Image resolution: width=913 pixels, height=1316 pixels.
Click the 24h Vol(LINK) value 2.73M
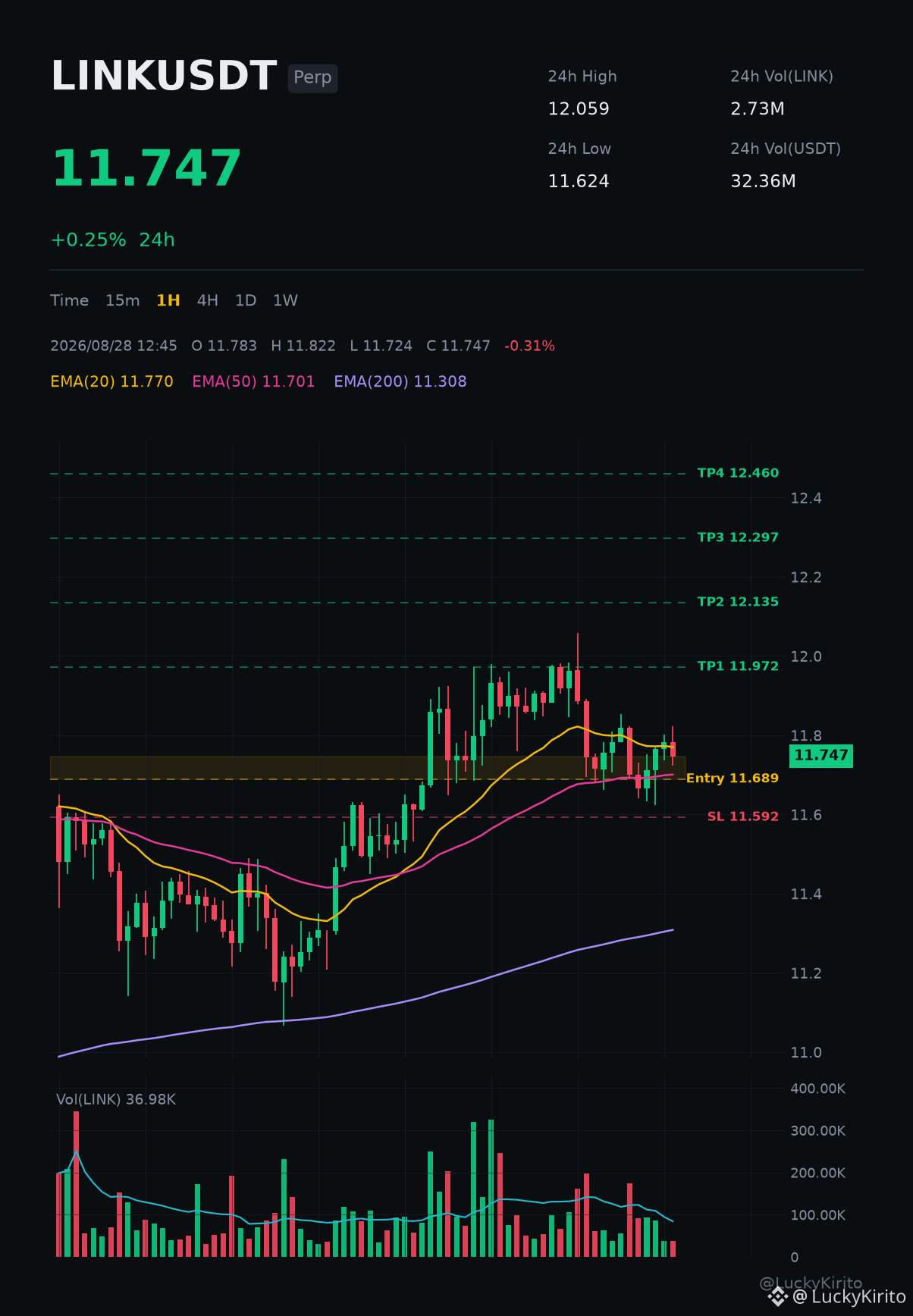pos(758,109)
